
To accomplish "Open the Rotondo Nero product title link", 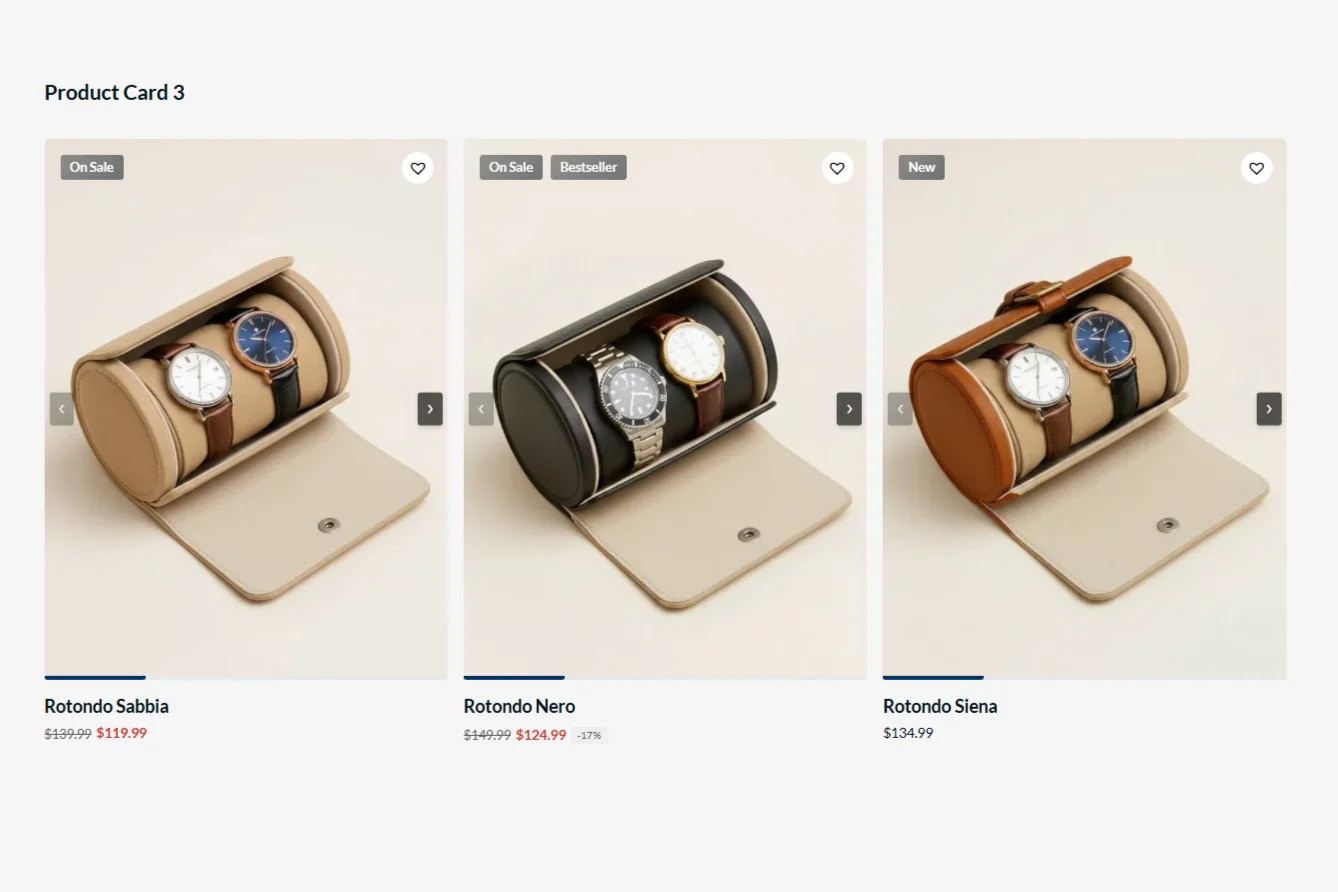I will point(519,706).
